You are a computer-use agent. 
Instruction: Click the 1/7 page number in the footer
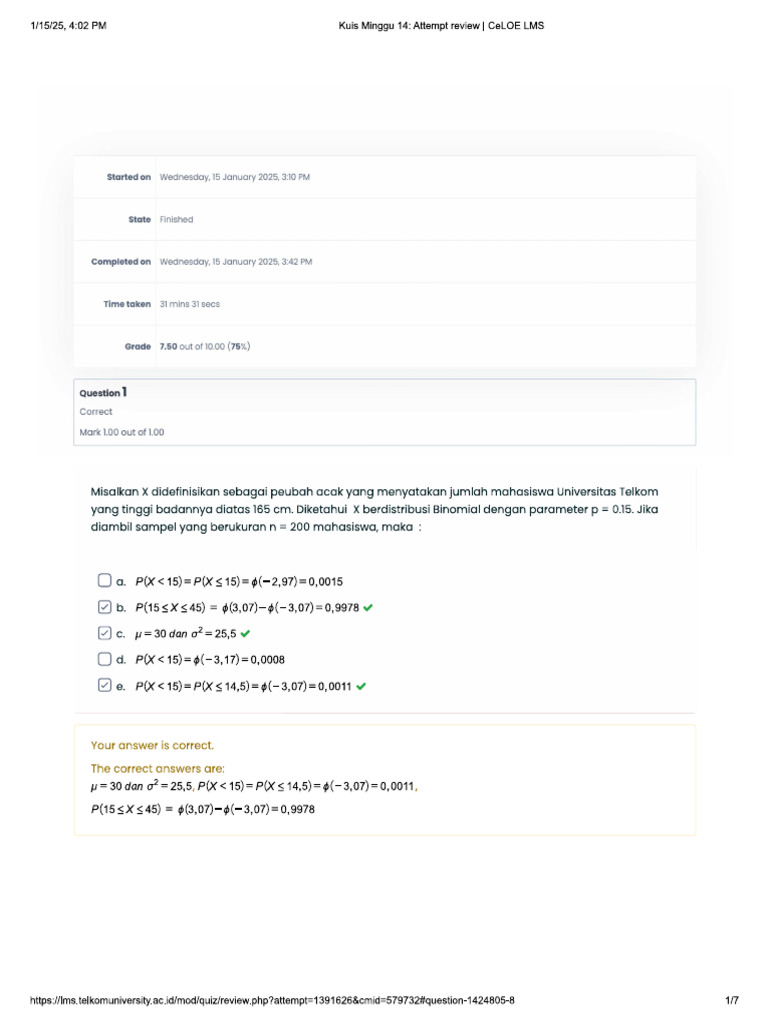coord(731,1000)
